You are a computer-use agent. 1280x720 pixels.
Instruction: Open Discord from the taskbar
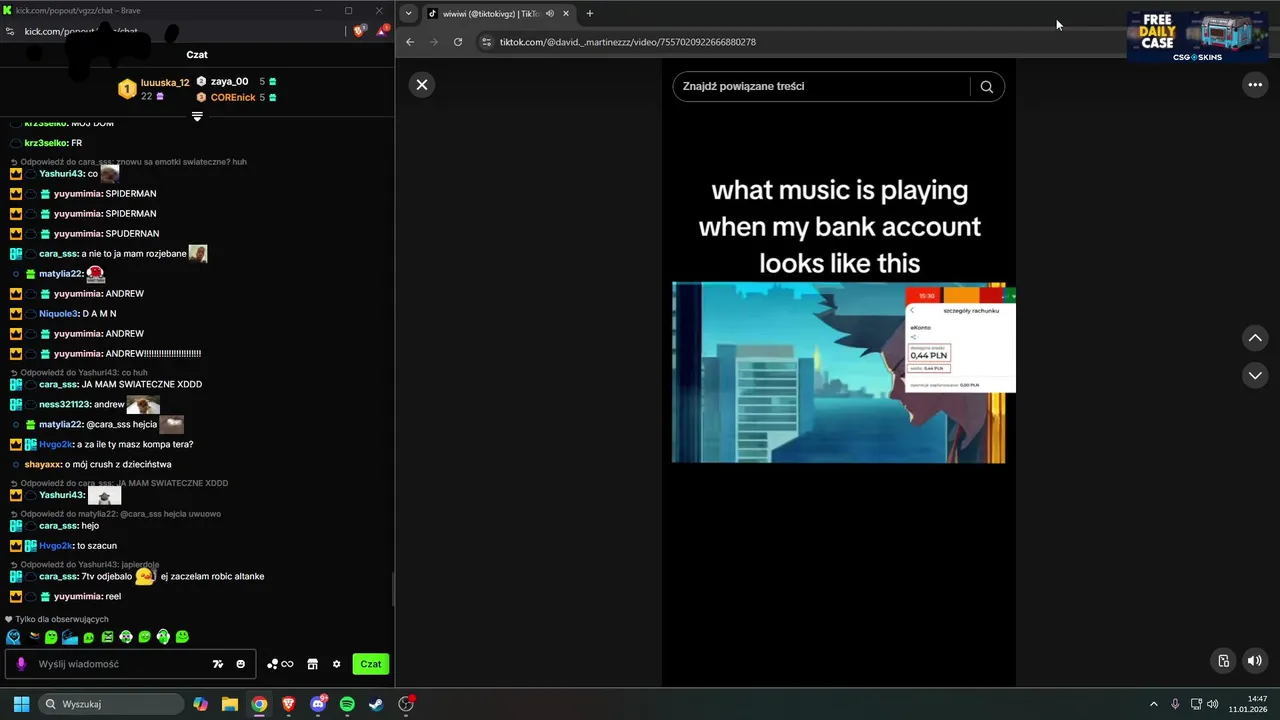coord(318,704)
